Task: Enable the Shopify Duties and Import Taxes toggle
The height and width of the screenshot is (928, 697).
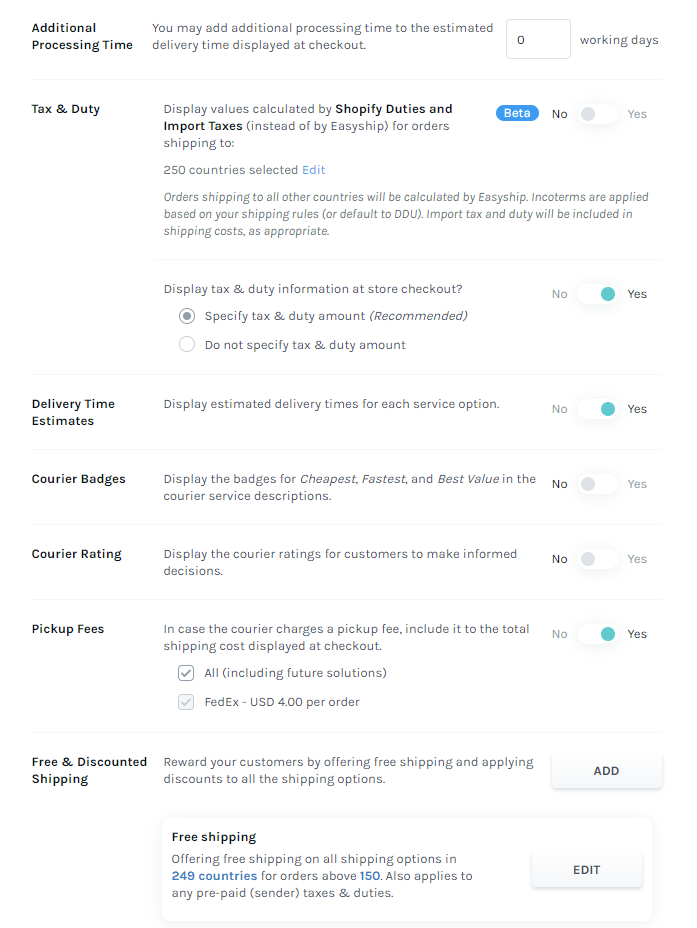Action: tap(597, 114)
